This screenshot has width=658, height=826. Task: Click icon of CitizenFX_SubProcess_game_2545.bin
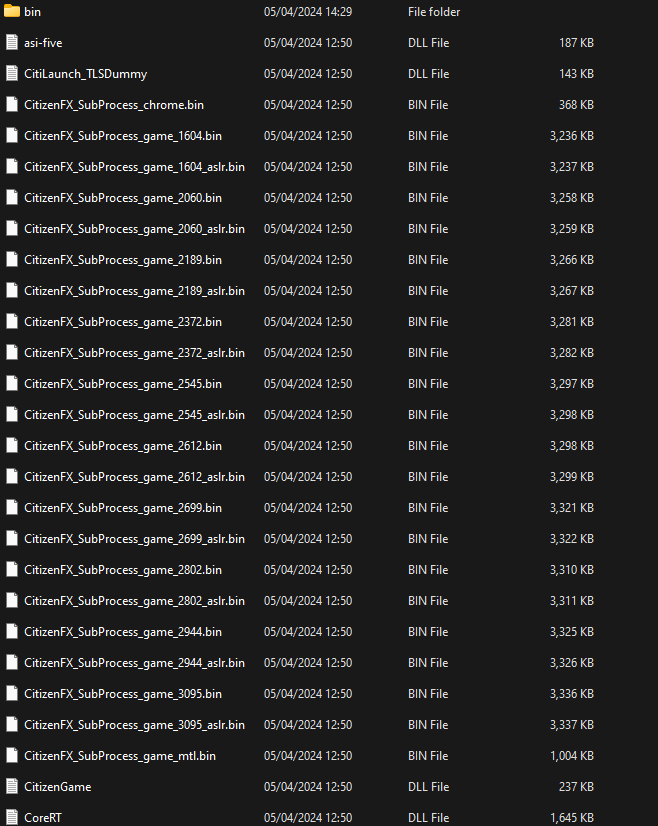(x=12, y=384)
